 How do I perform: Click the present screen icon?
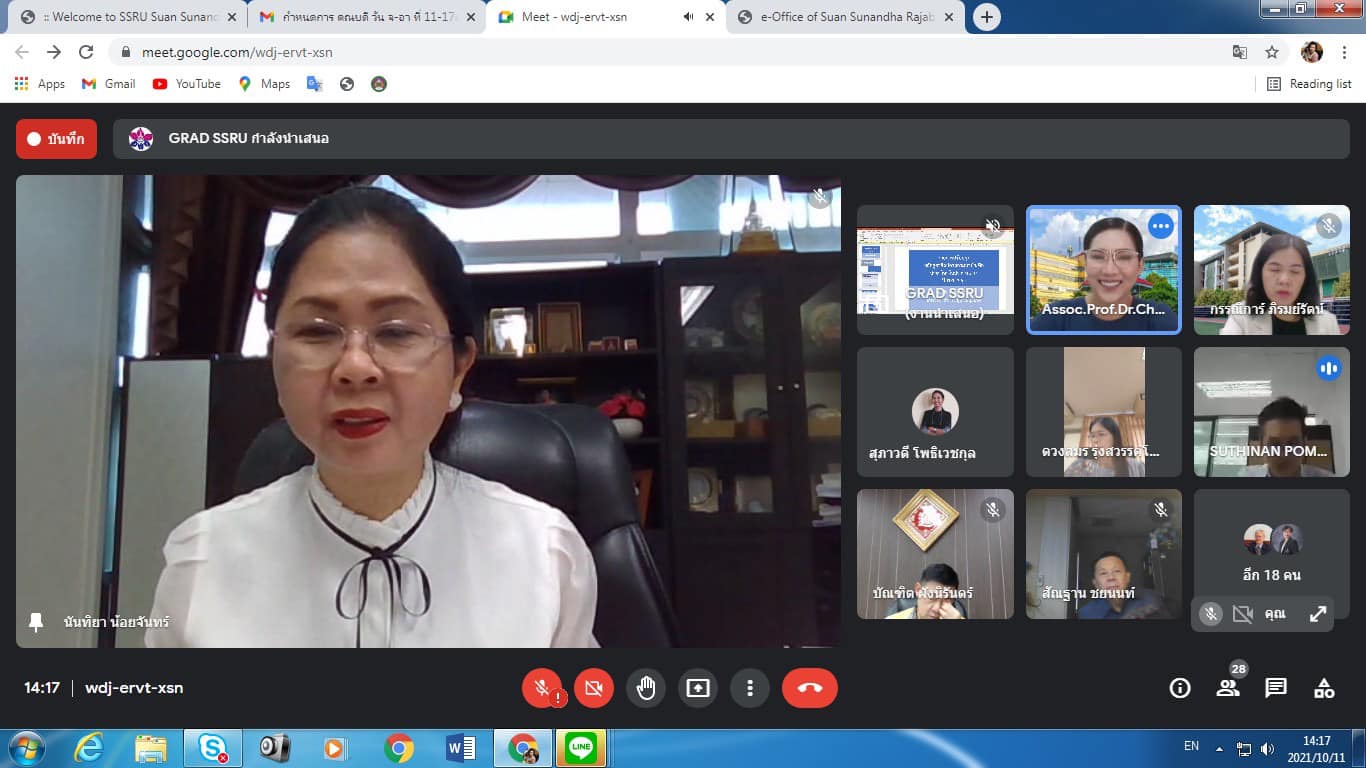[x=698, y=688]
